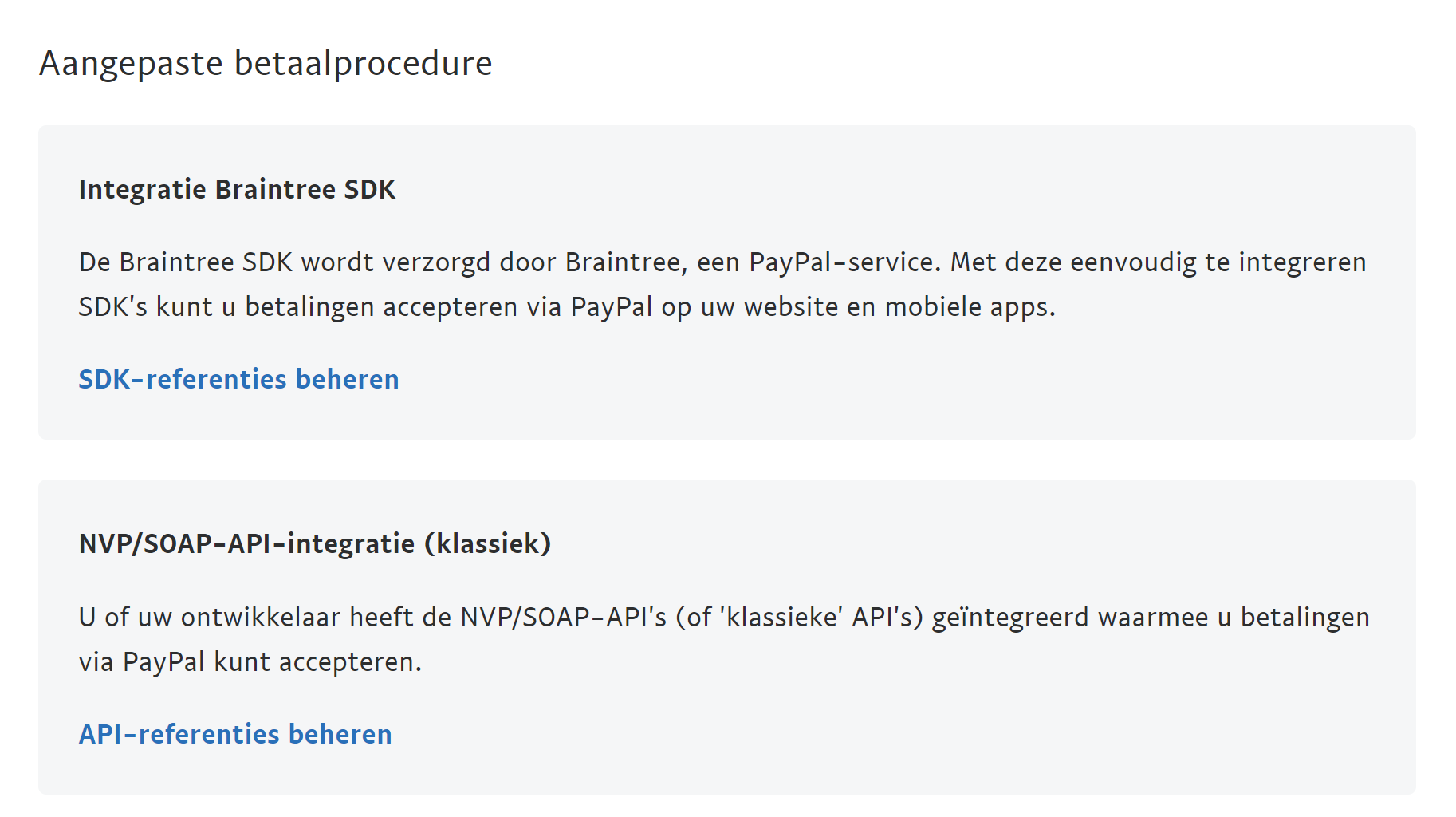Click the word ontwikkelaar in second paragraph
Screen dimensions: 1456x817
click(261, 618)
